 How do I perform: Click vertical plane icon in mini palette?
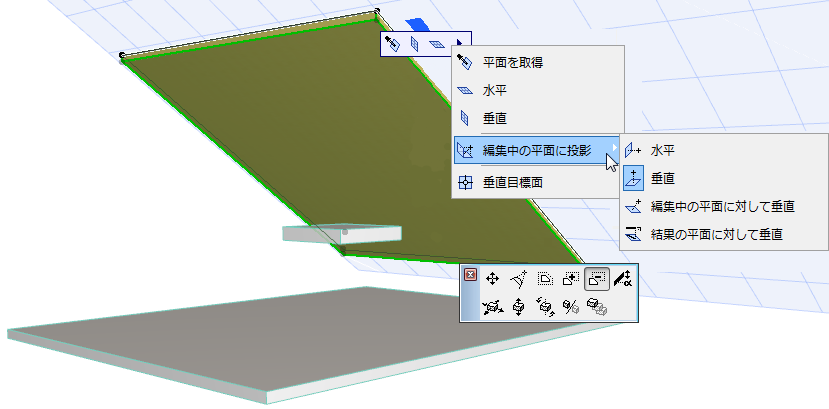click(x=415, y=44)
